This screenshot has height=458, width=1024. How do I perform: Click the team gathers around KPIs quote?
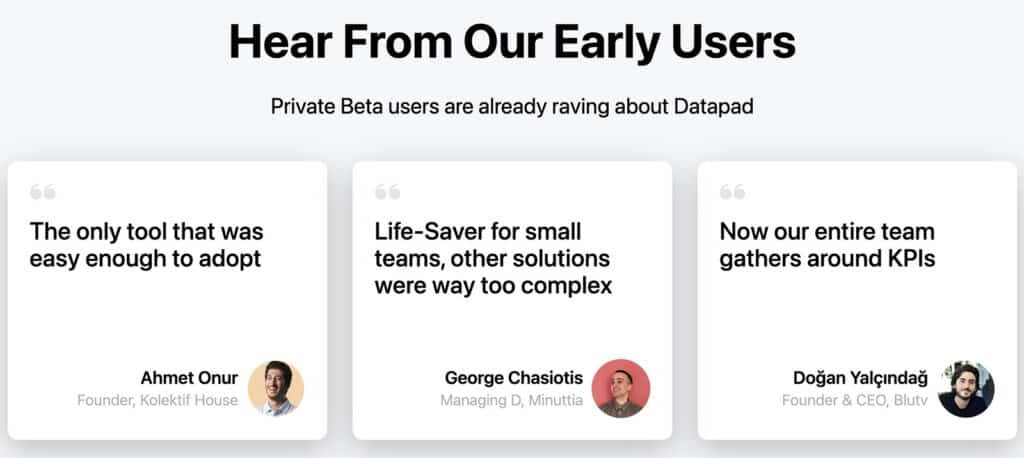coord(827,245)
